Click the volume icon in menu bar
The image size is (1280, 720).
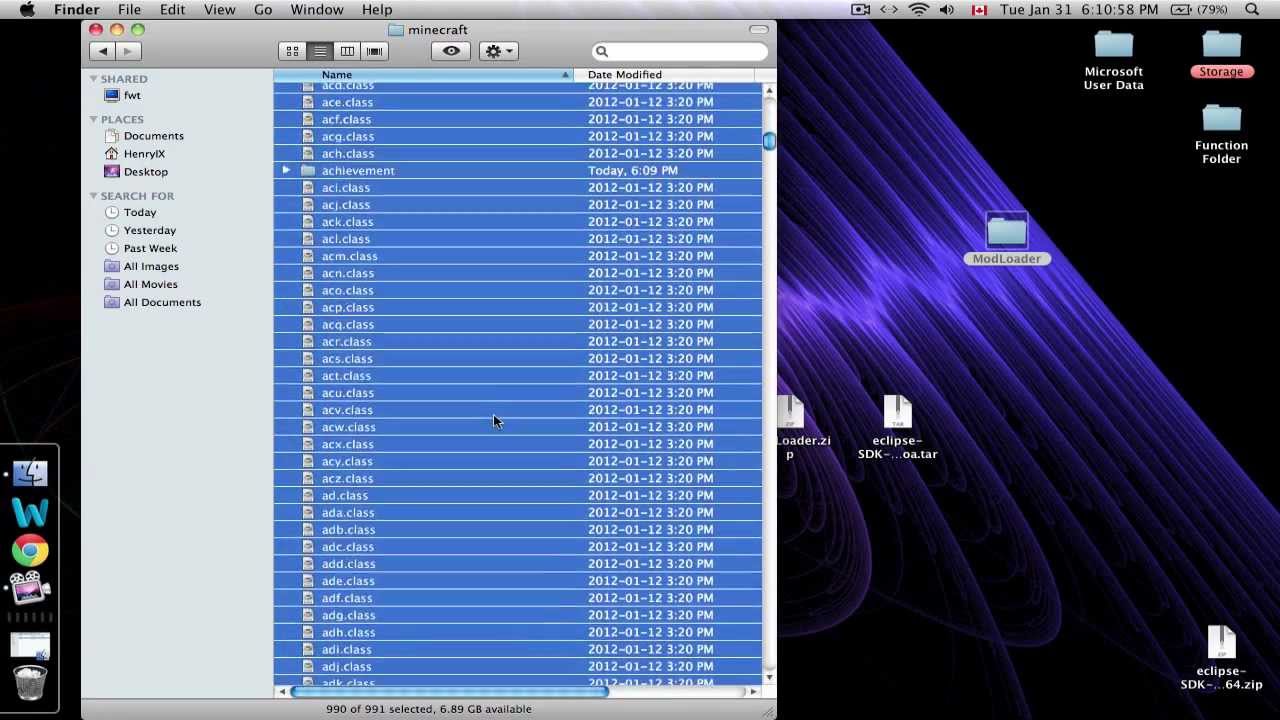[x=948, y=9]
